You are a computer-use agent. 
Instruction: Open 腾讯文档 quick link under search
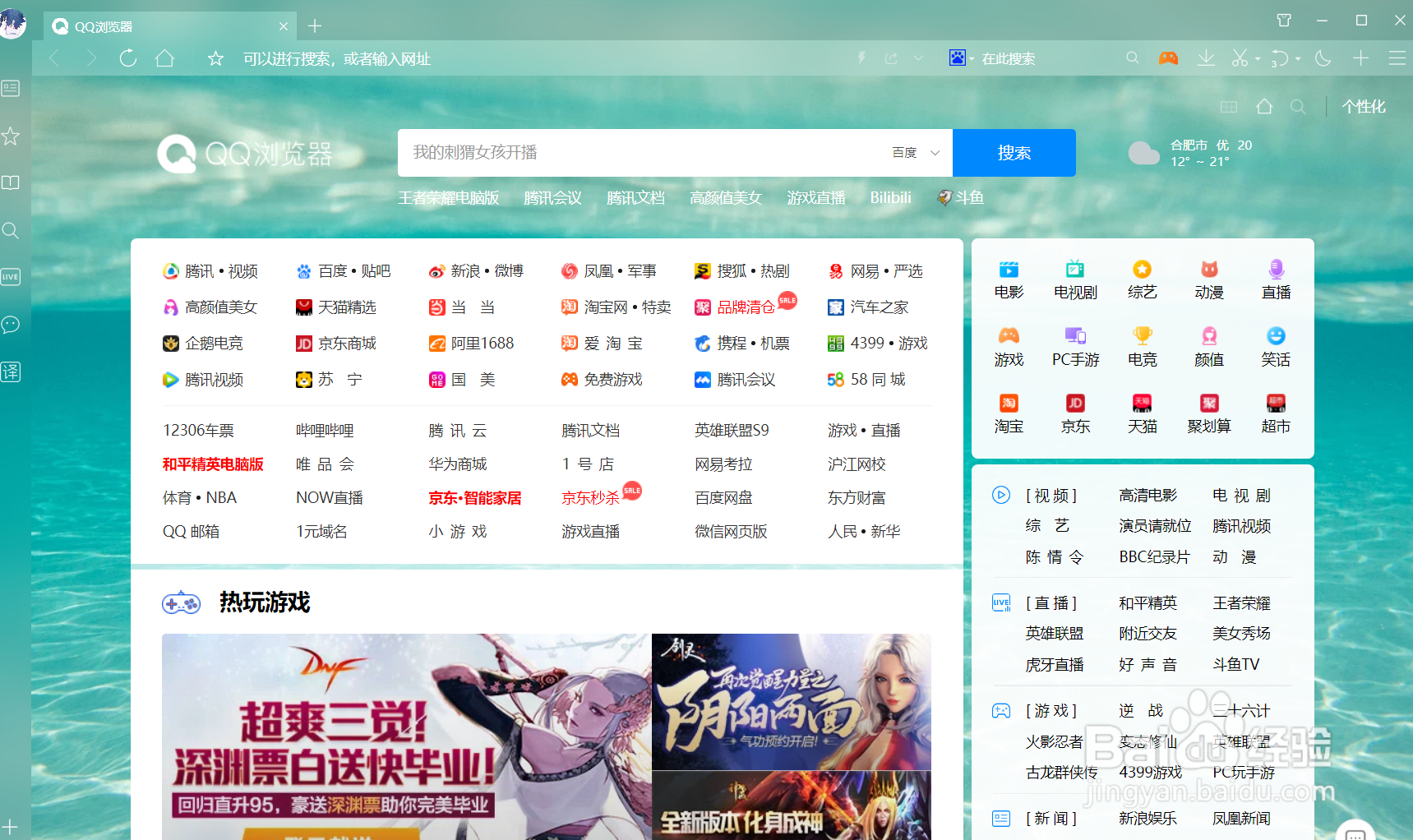(635, 198)
